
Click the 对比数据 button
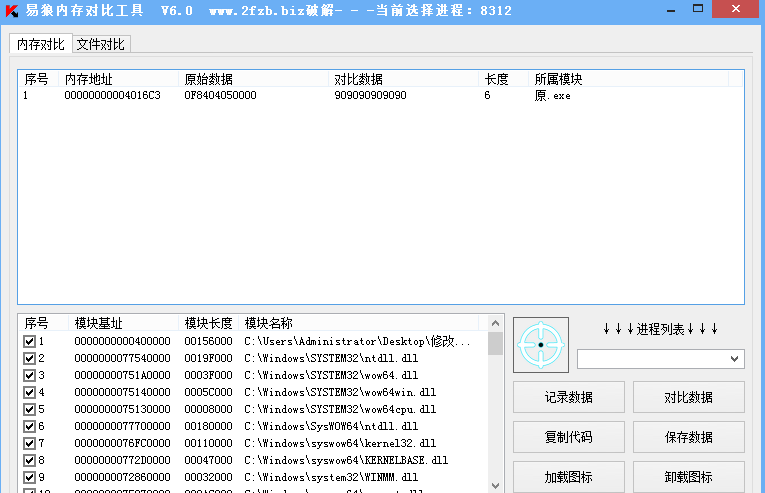(x=688, y=397)
